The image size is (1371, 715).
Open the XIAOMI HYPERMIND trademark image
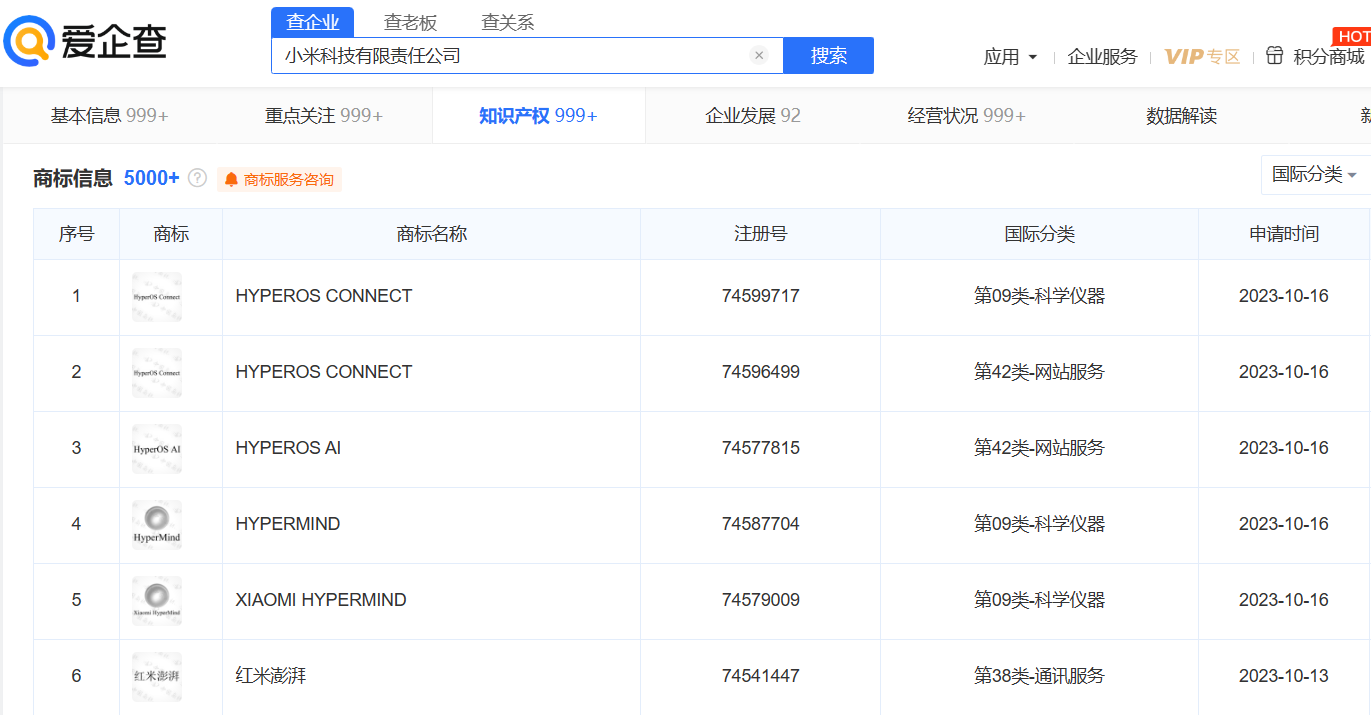coord(157,600)
